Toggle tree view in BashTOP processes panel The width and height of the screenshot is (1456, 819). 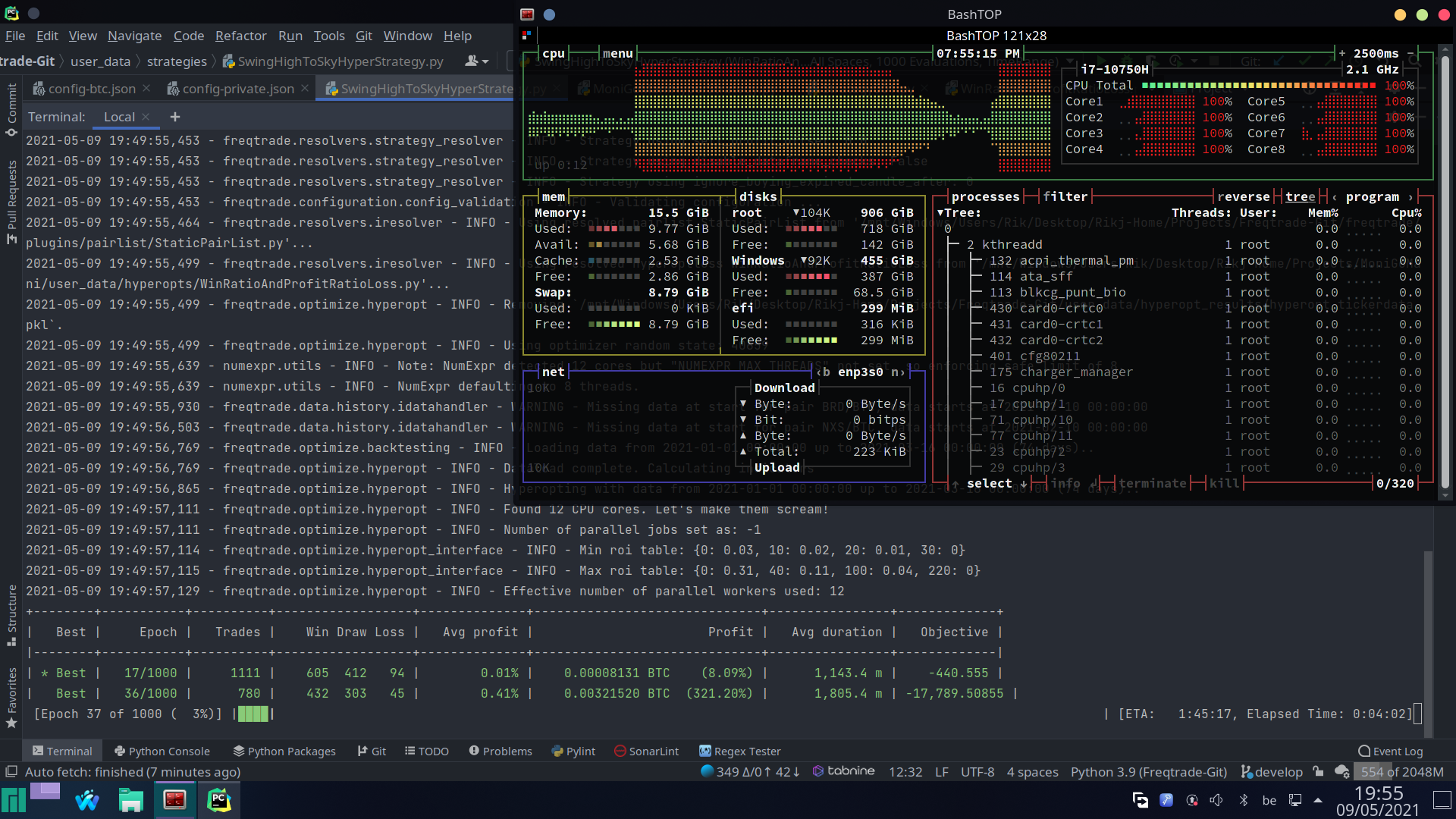point(1300,196)
